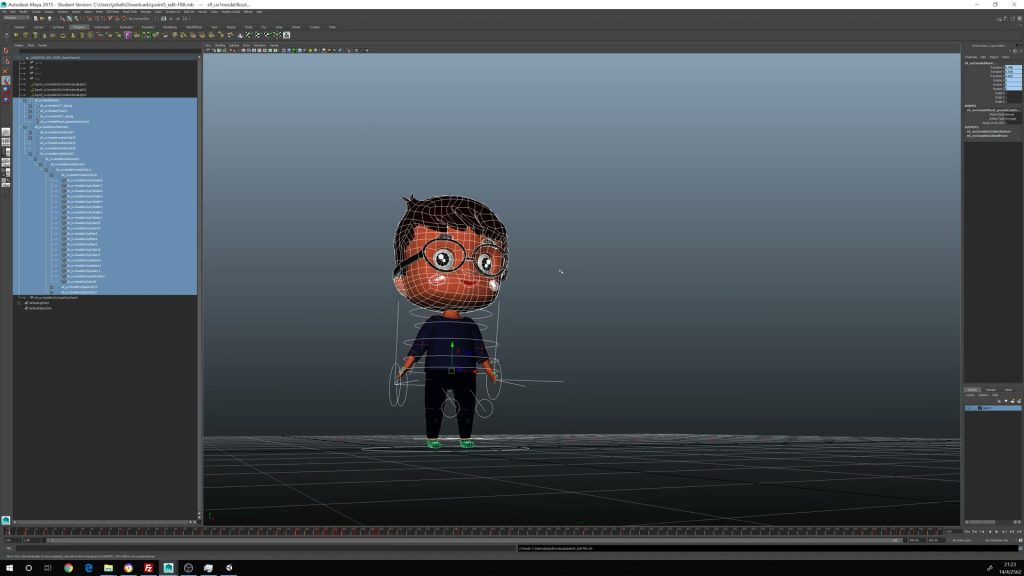Click the Translate X value field in Channel Box
1024x576 pixels.
click(1013, 67)
